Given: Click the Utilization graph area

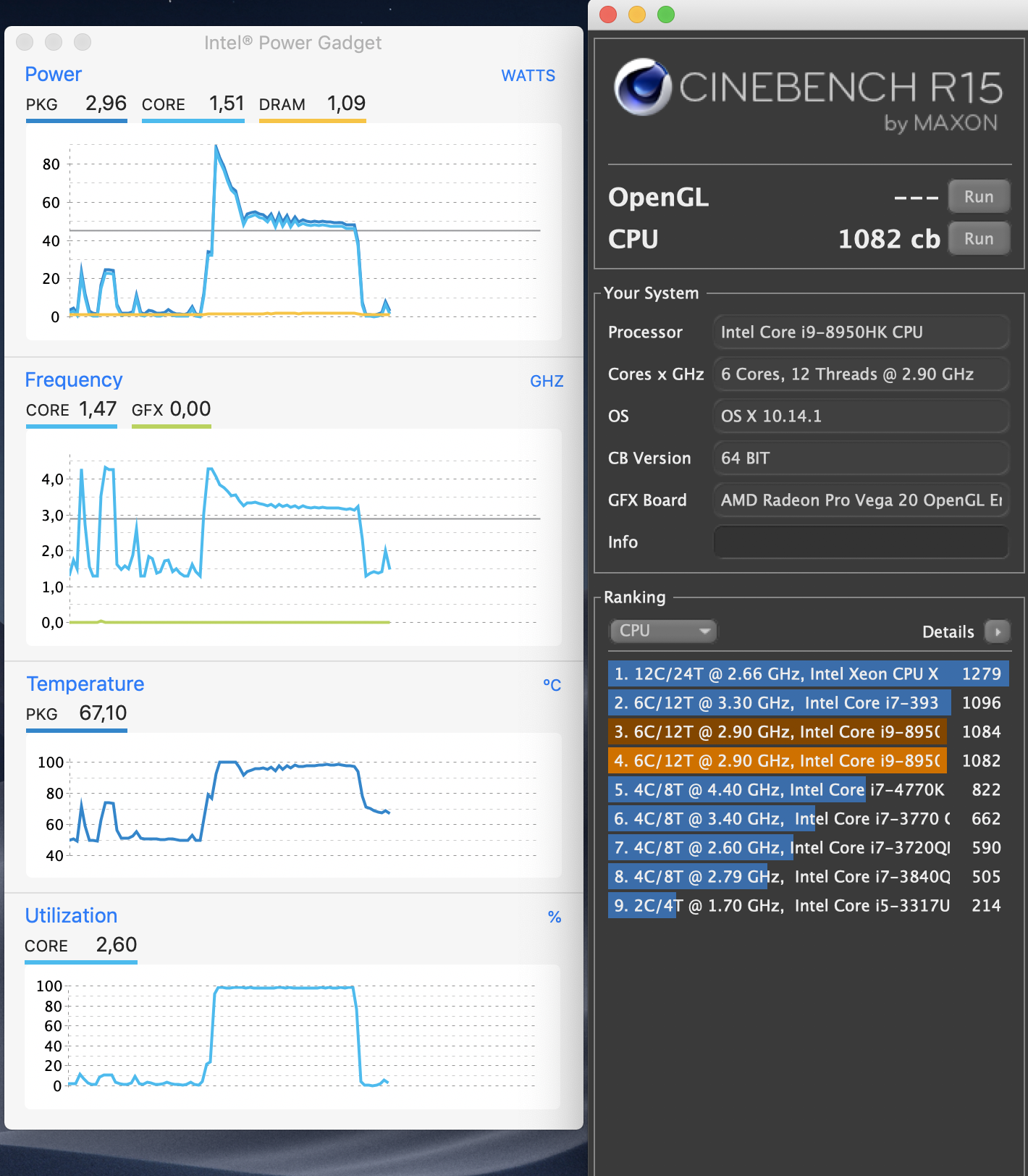Looking at the screenshot, I should (293, 1037).
